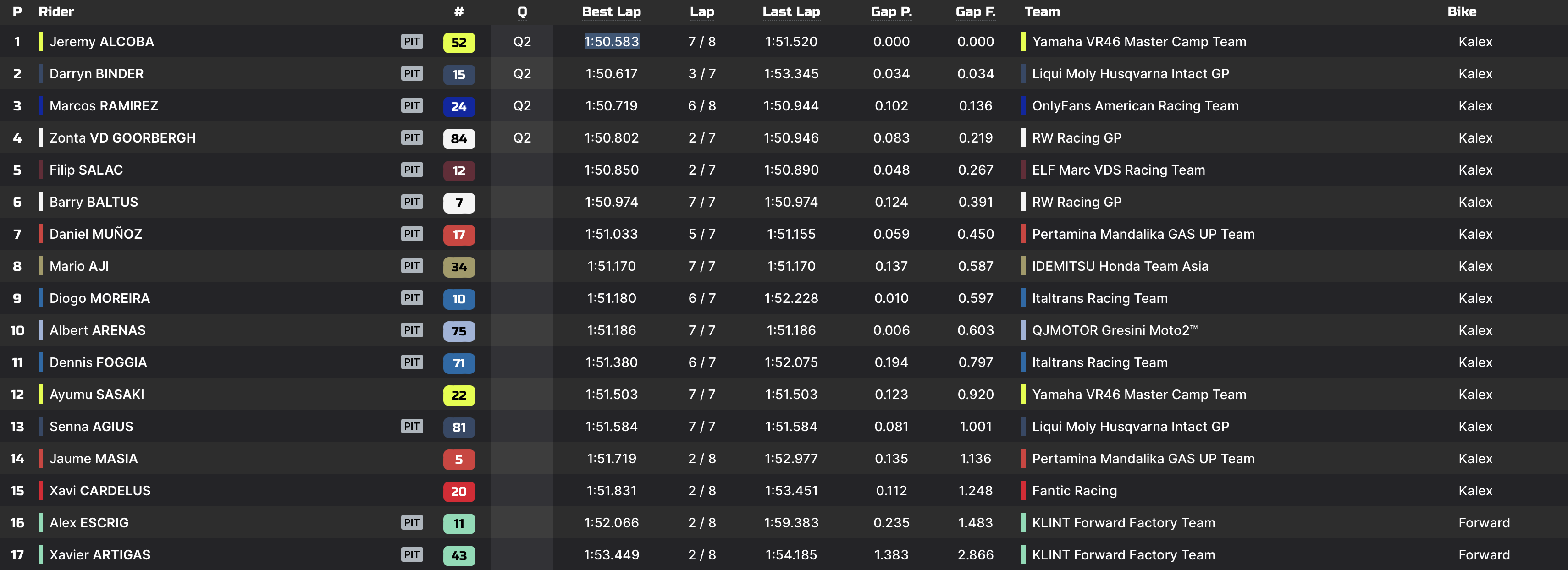Click the yellow team color bar beside Jeremy Alcoba

41,41
